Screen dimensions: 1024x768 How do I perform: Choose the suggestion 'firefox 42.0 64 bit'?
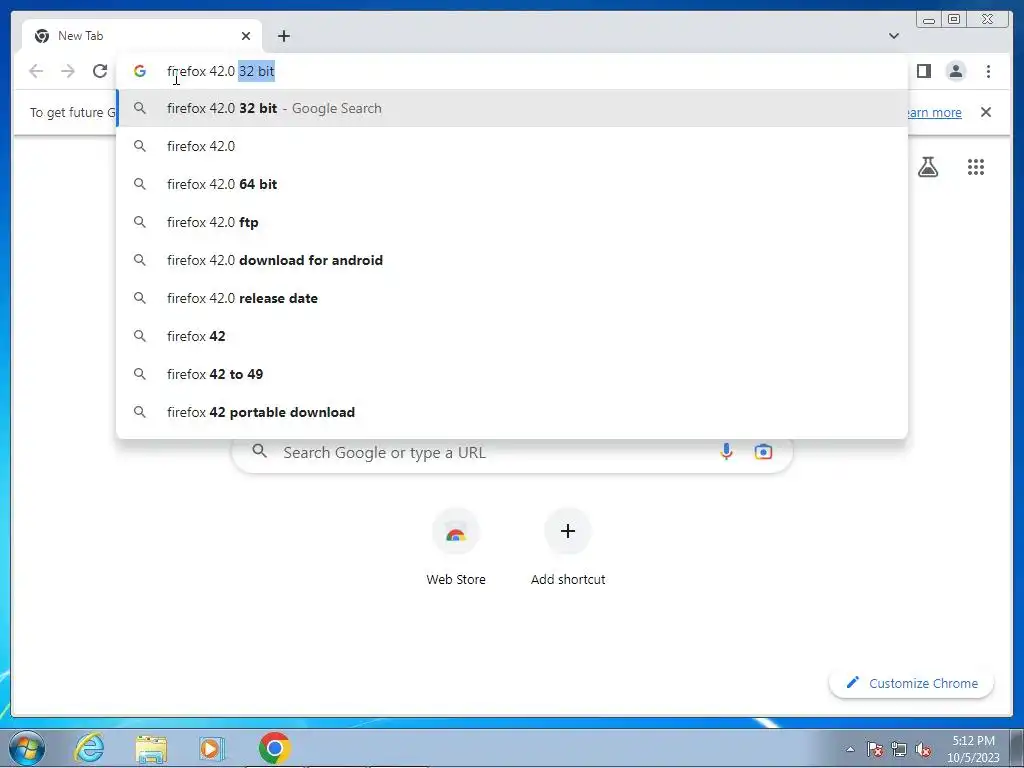[512, 184]
